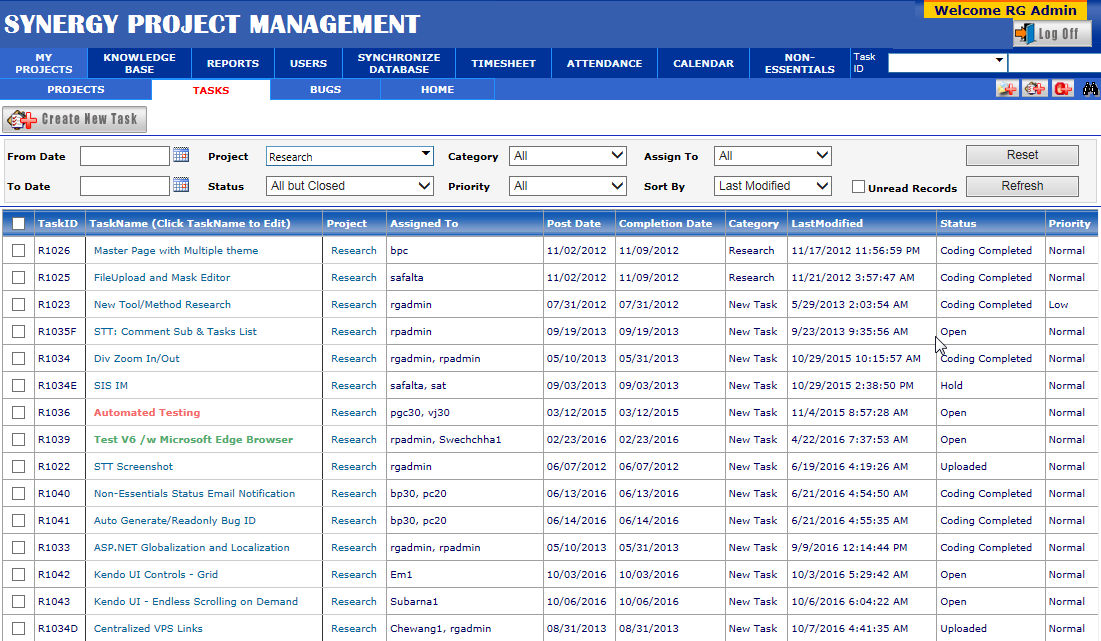The height and width of the screenshot is (641, 1101).
Task: Open the Status dropdown showing All but Closed
Action: tap(350, 186)
